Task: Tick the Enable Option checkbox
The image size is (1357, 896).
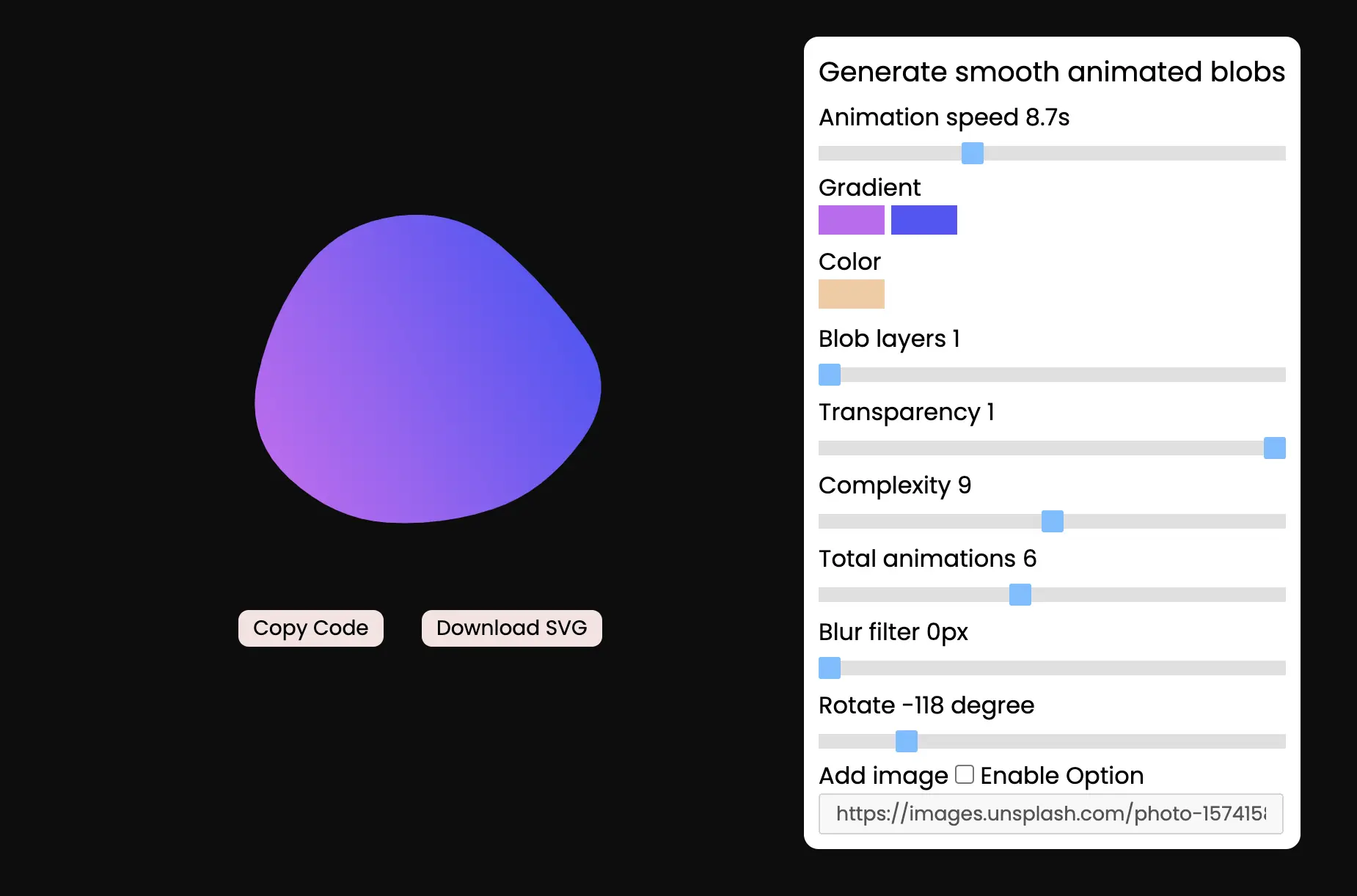Action: tap(965, 774)
